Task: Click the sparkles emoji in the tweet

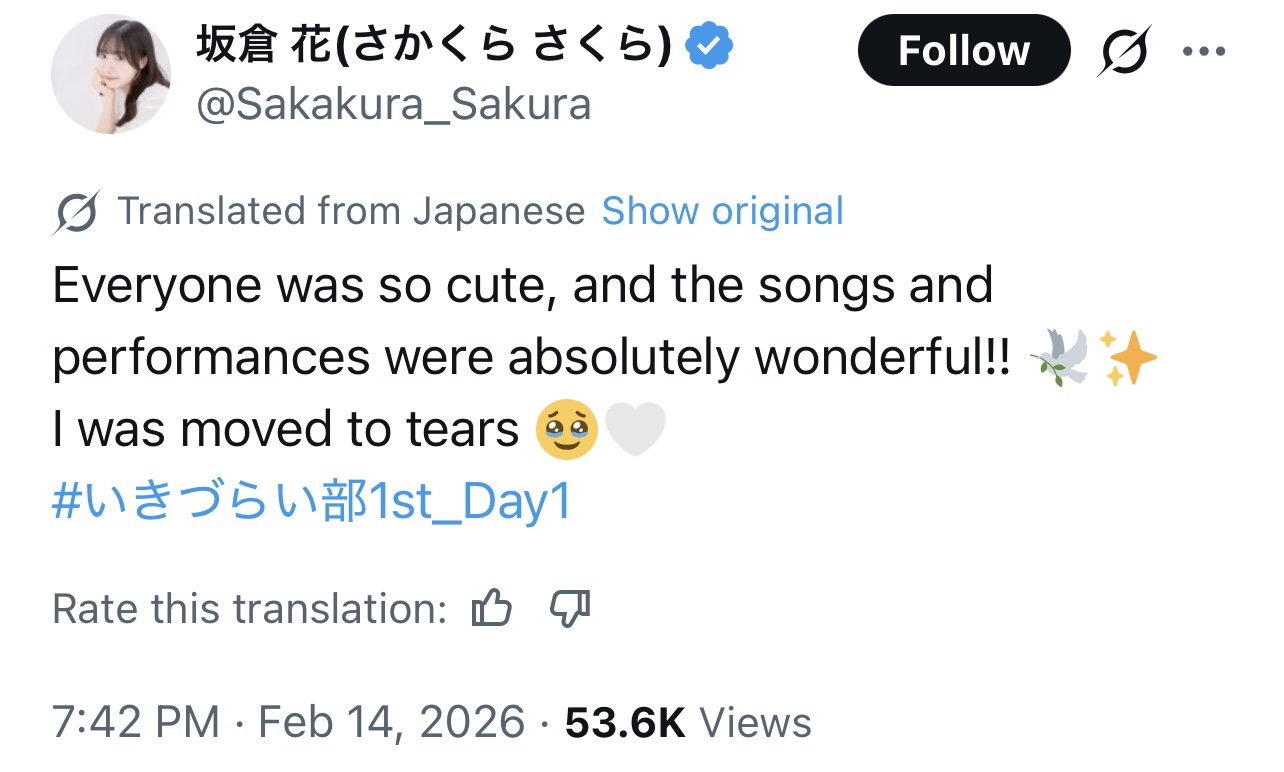Action: pyautogui.click(x=1127, y=358)
